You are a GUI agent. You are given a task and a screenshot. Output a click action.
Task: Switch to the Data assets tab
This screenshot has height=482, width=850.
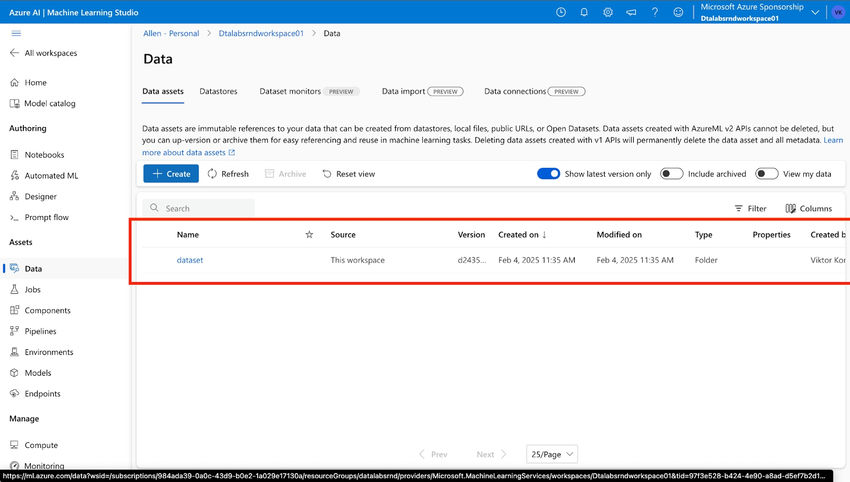click(x=163, y=91)
